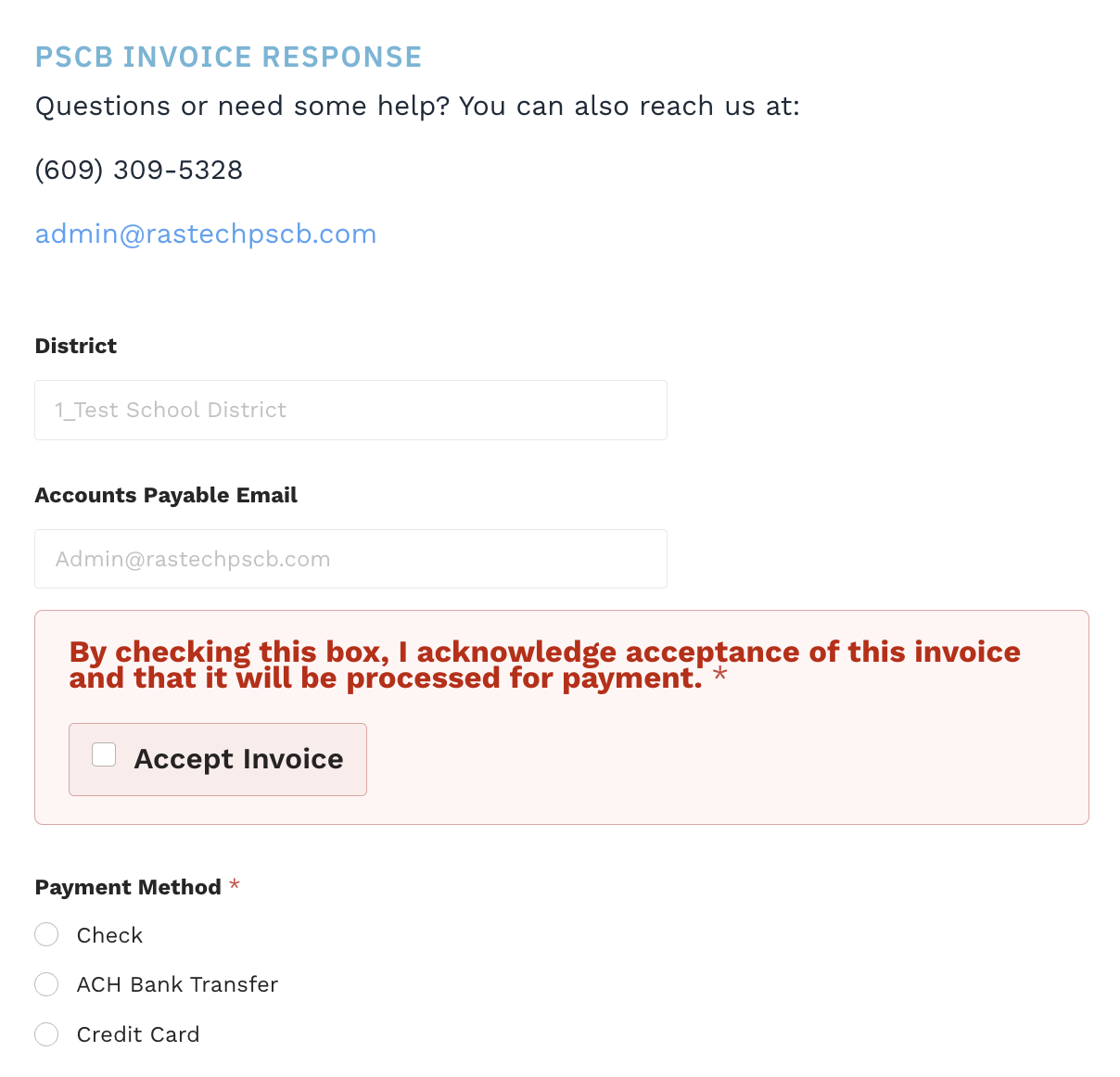This screenshot has height=1077, width=1120.
Task: Click the red invoice acknowledgment statement
Action: [545, 665]
